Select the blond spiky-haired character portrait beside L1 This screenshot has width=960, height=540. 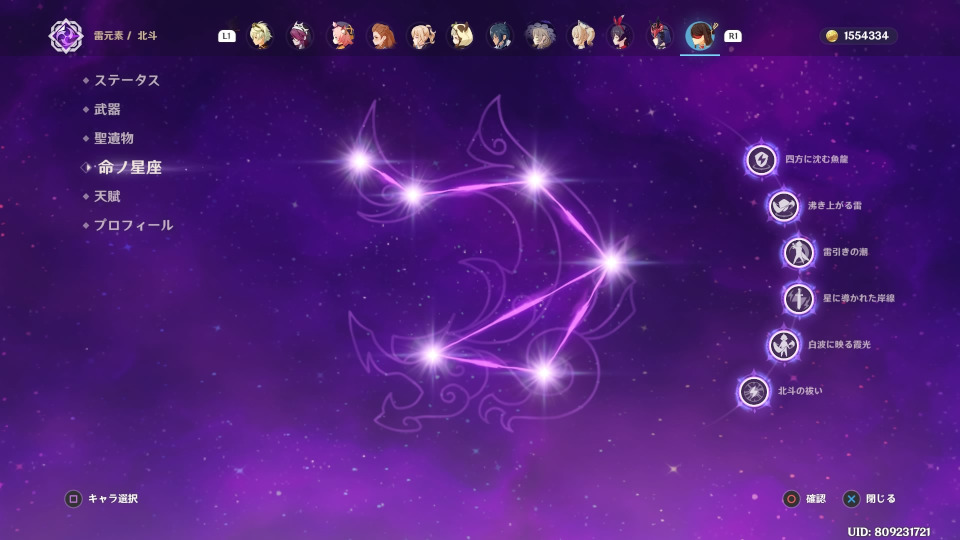click(x=261, y=36)
